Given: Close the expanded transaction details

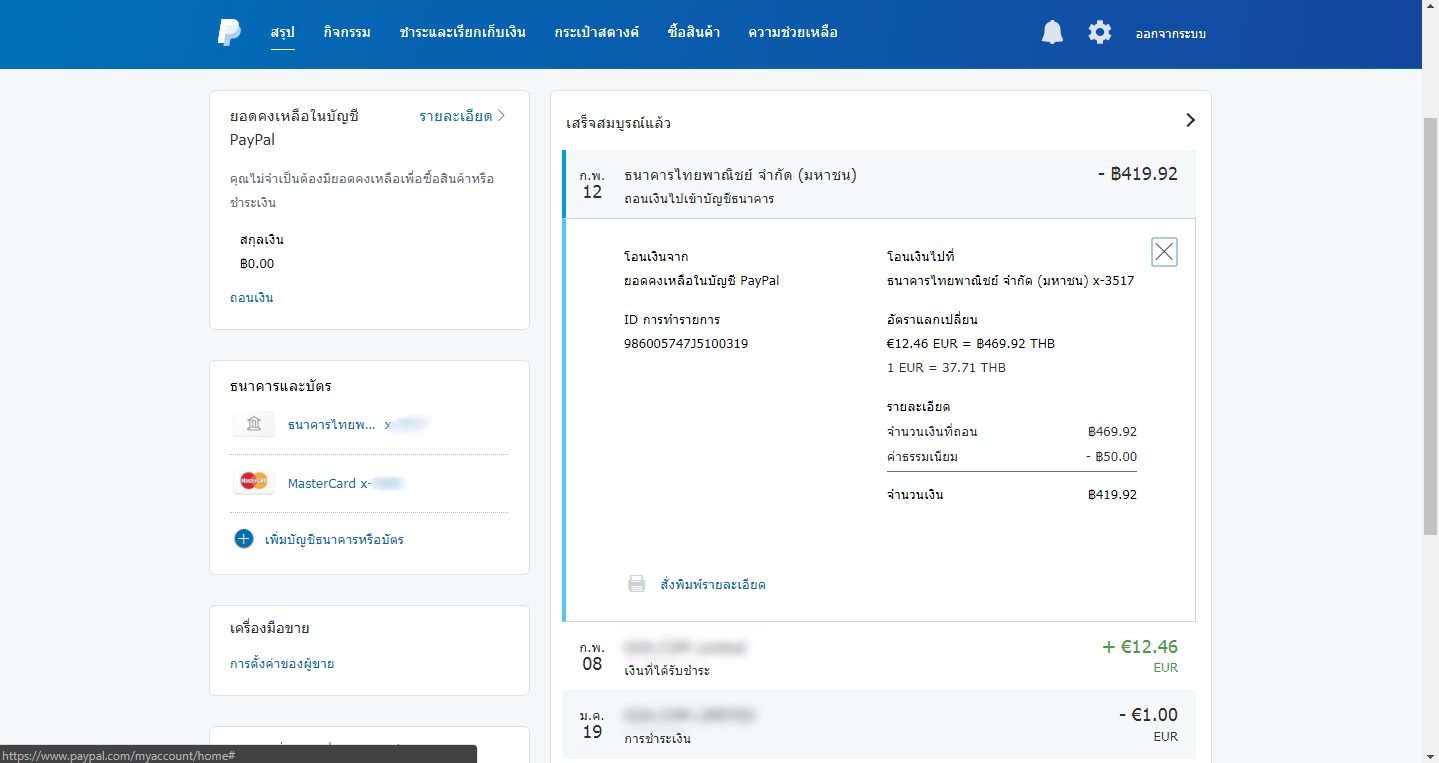Looking at the screenshot, I should 1164,252.
